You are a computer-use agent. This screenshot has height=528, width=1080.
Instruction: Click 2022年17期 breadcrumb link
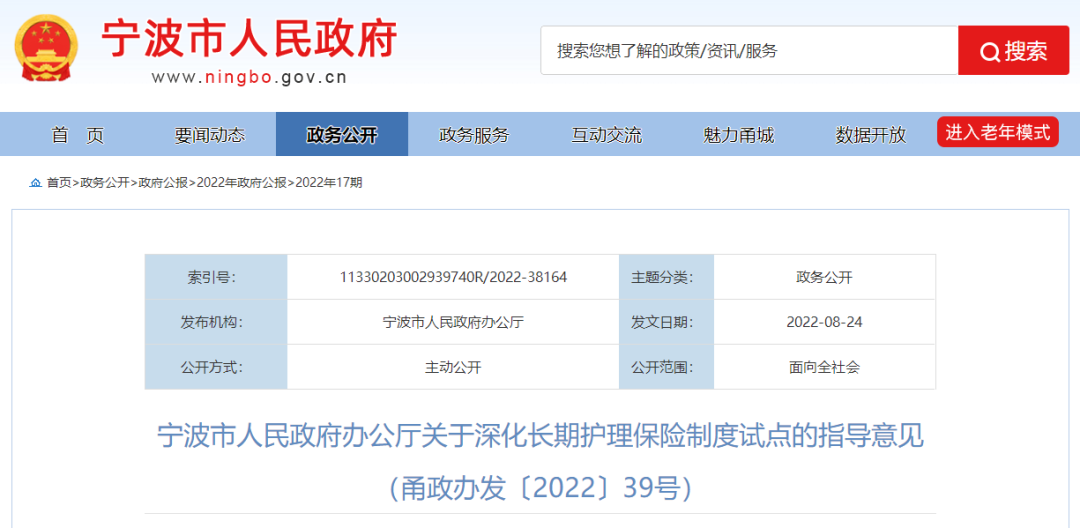pyautogui.click(x=327, y=183)
